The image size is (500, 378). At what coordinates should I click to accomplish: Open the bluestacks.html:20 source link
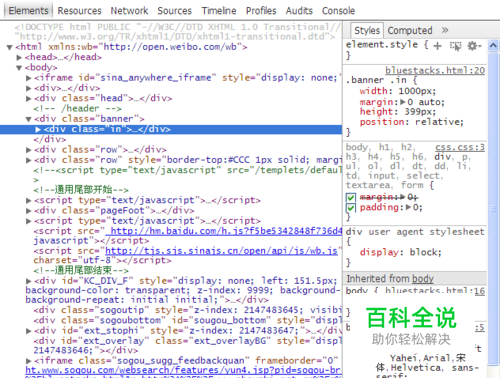pos(435,71)
